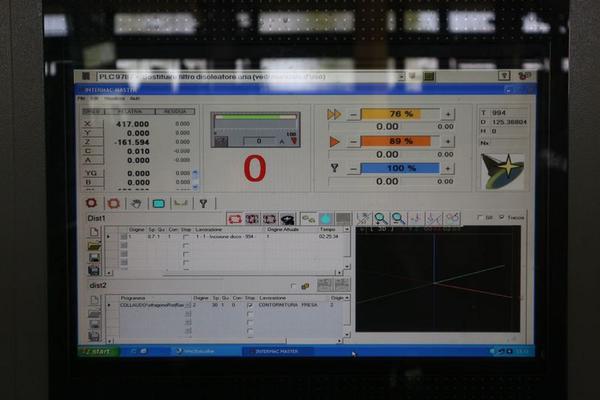Click the New document icon in dist2
Image resolution: width=600 pixels, height=400 pixels.
94,300
